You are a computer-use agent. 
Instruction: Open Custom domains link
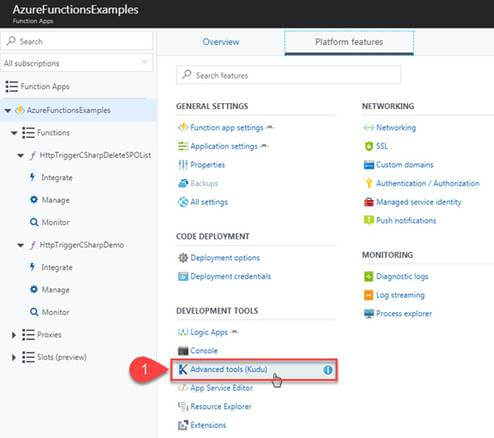(405, 165)
